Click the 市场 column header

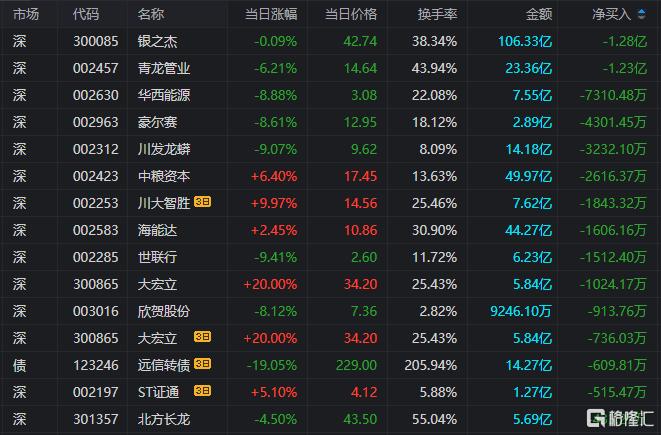(x=26, y=14)
